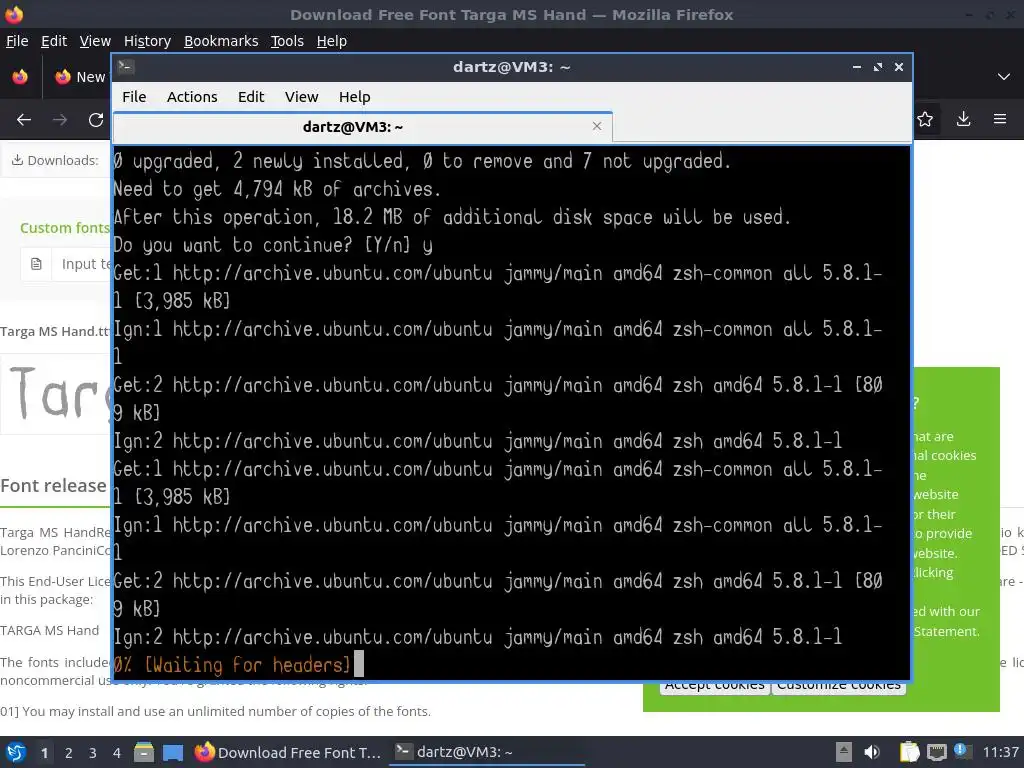The height and width of the screenshot is (768, 1024).
Task: Bookmark this page with the star icon
Action: coord(925,119)
